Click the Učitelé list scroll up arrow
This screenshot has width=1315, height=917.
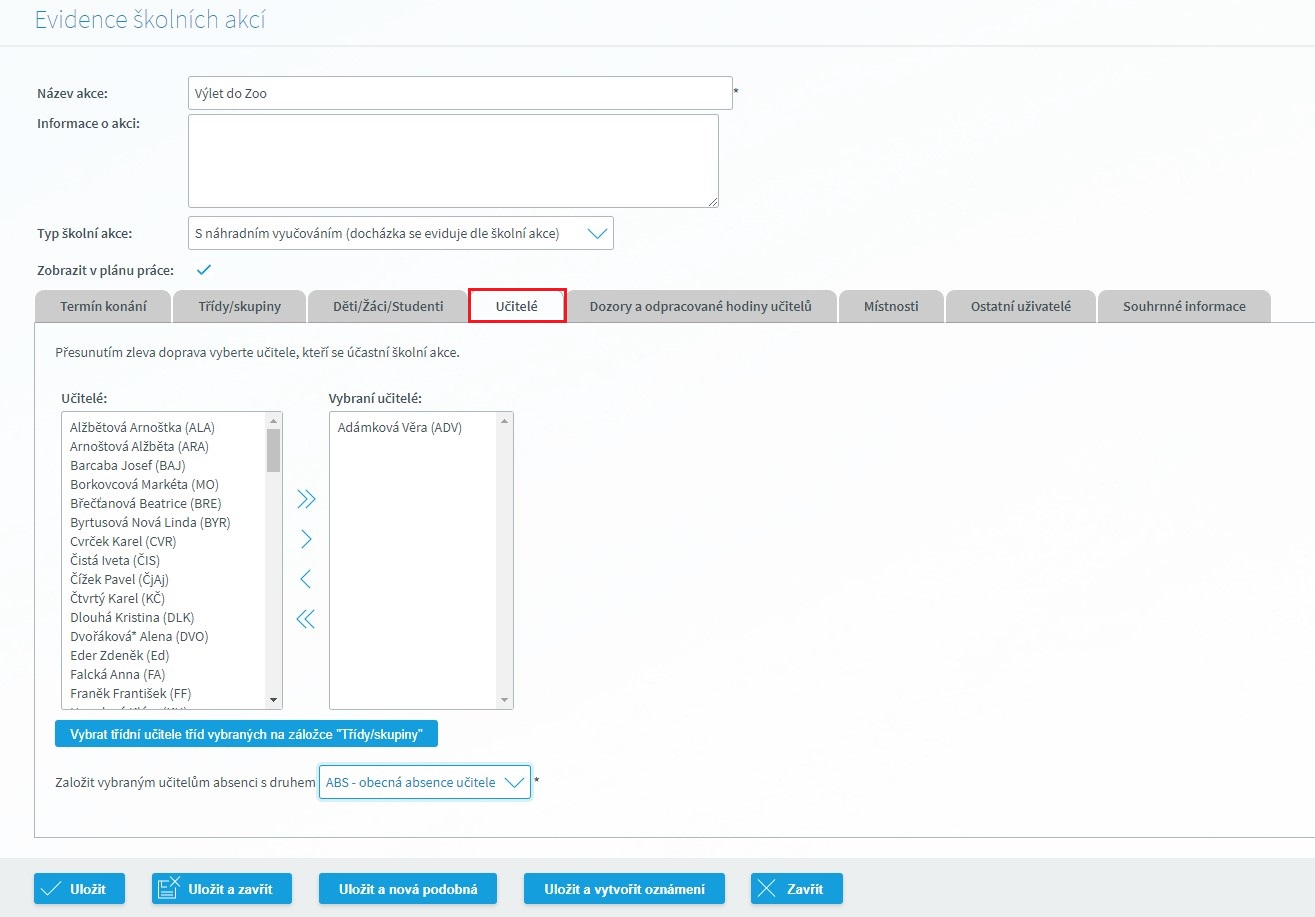coord(273,421)
